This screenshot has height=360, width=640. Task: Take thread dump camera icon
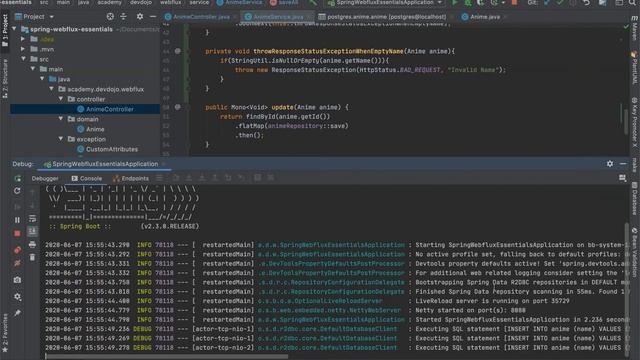pyautogui.click(x=17, y=280)
